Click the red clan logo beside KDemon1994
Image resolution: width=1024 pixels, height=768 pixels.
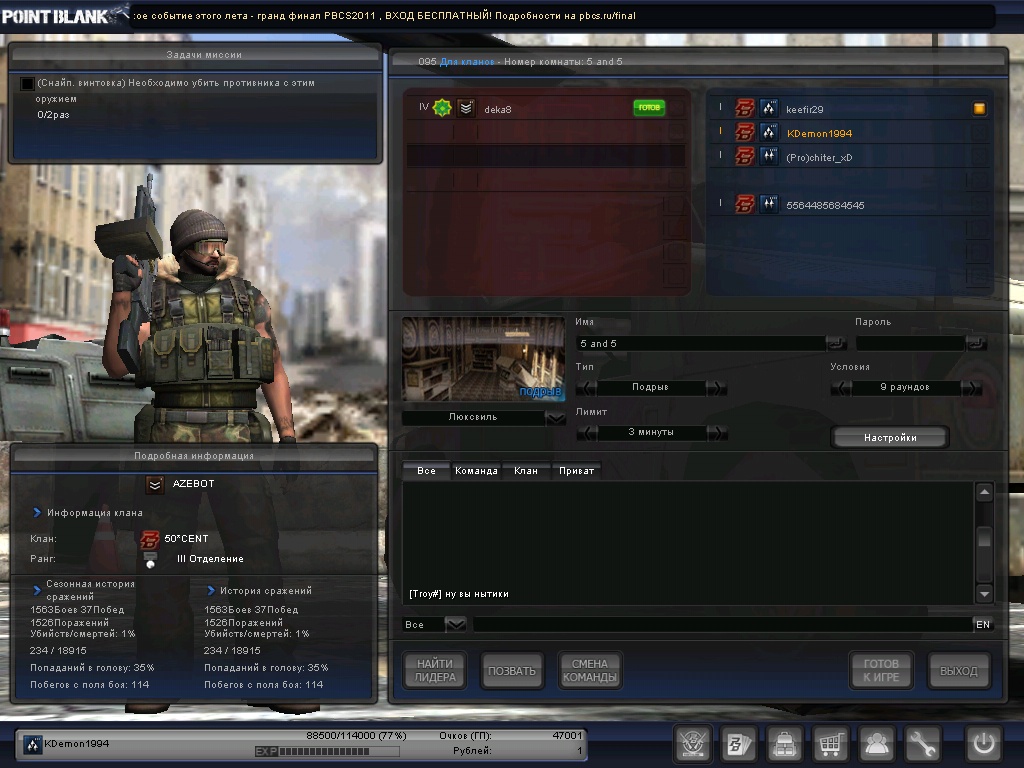tap(744, 133)
